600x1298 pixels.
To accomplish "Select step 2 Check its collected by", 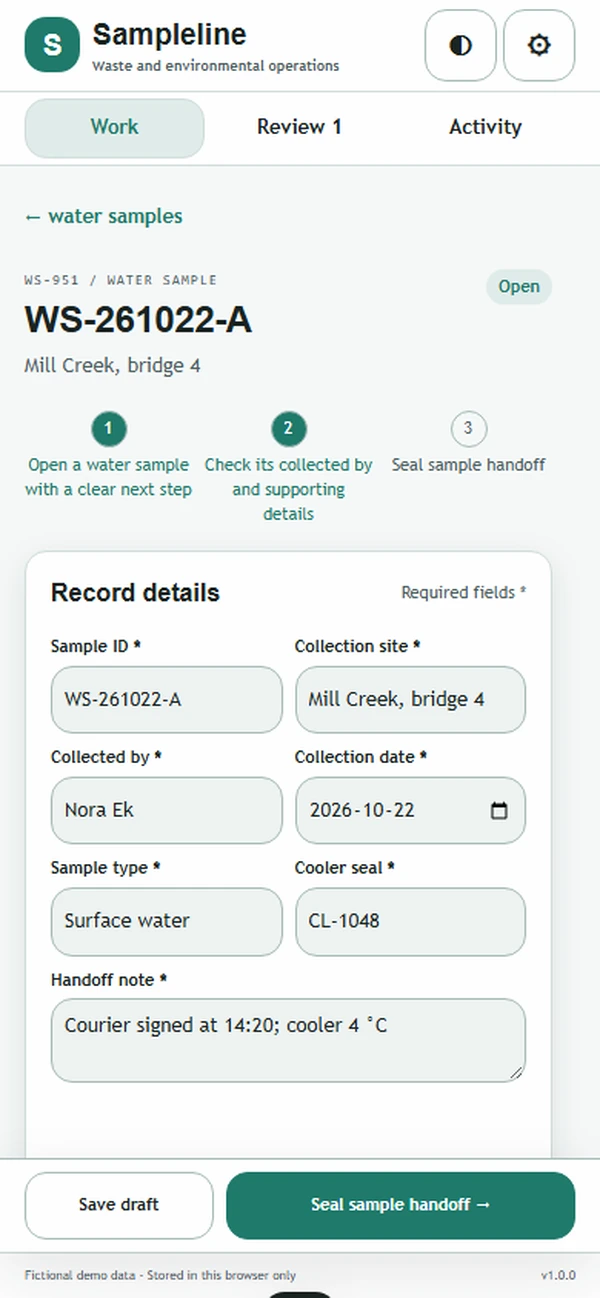I will [288, 469].
